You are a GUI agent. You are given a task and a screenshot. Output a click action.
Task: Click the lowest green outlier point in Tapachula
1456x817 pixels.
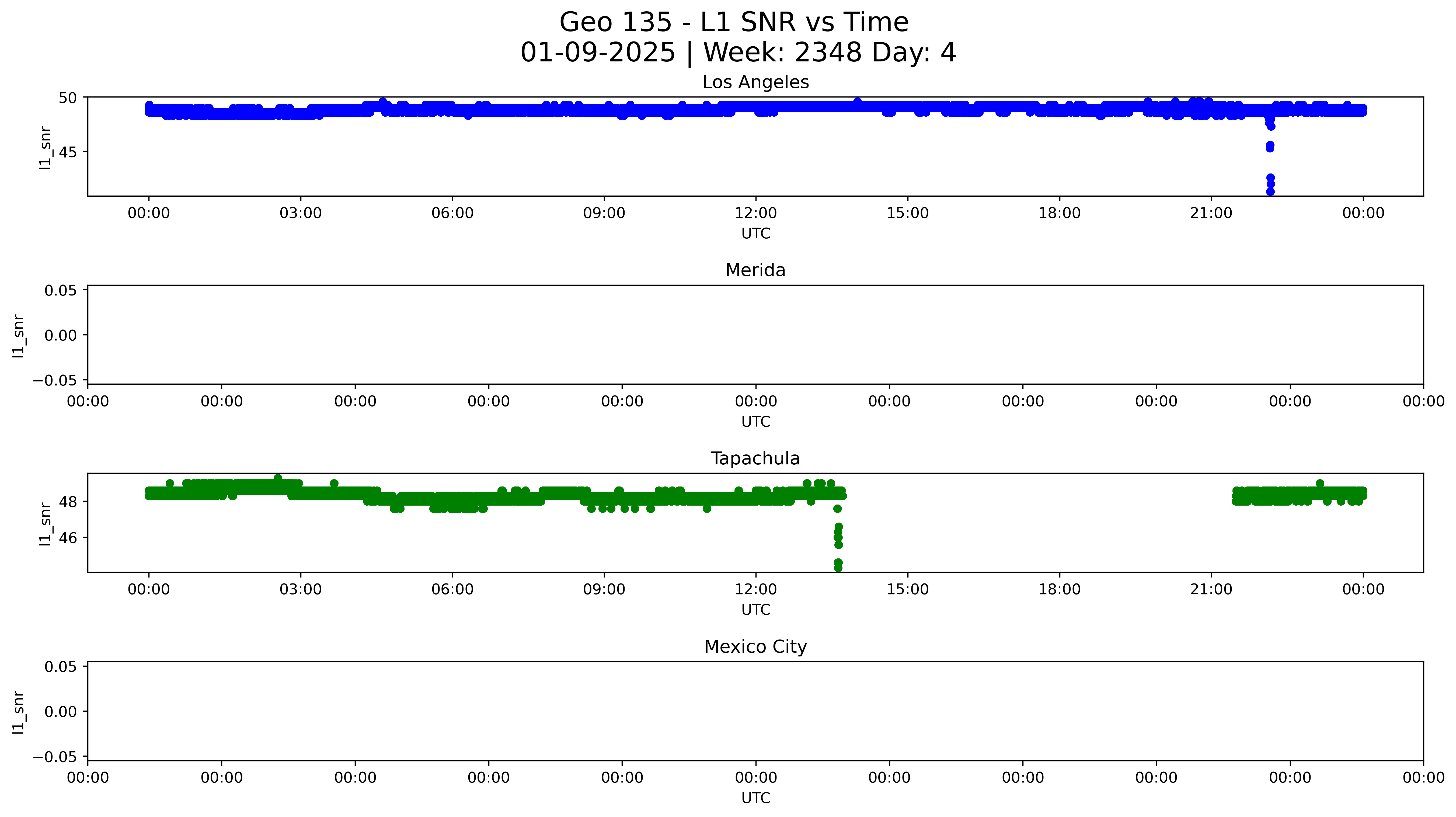coord(838,568)
